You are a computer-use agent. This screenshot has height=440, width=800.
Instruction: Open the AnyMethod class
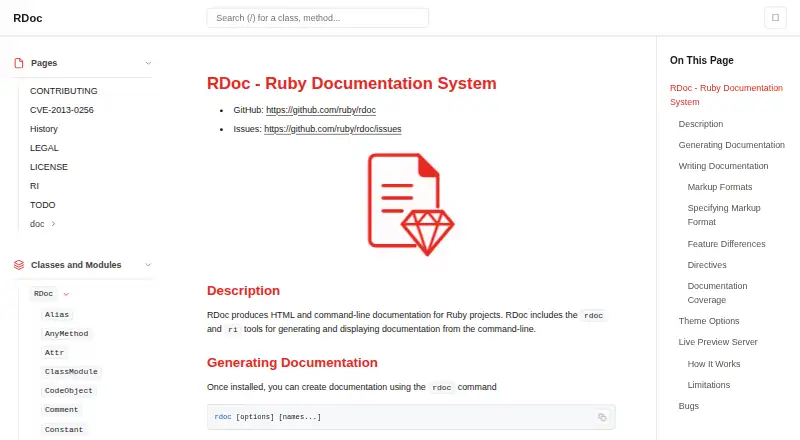[66, 333]
